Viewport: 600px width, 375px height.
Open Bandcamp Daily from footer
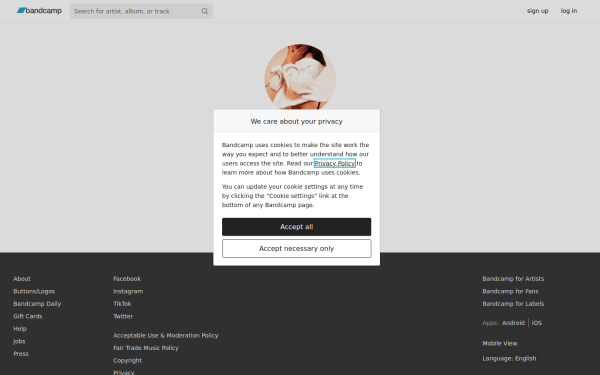click(37, 303)
